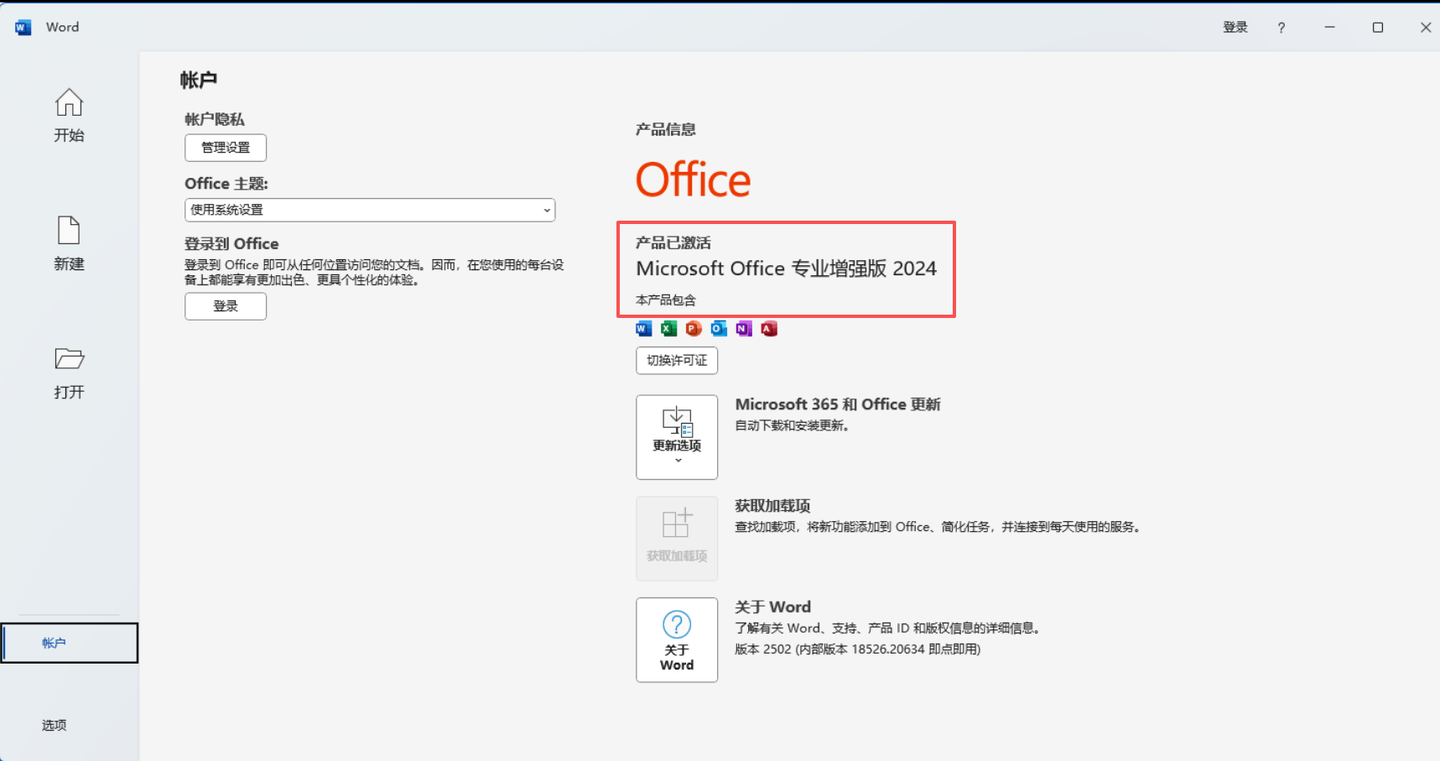Open the 更新选项 dropdown button
The width and height of the screenshot is (1440, 761).
click(x=677, y=437)
